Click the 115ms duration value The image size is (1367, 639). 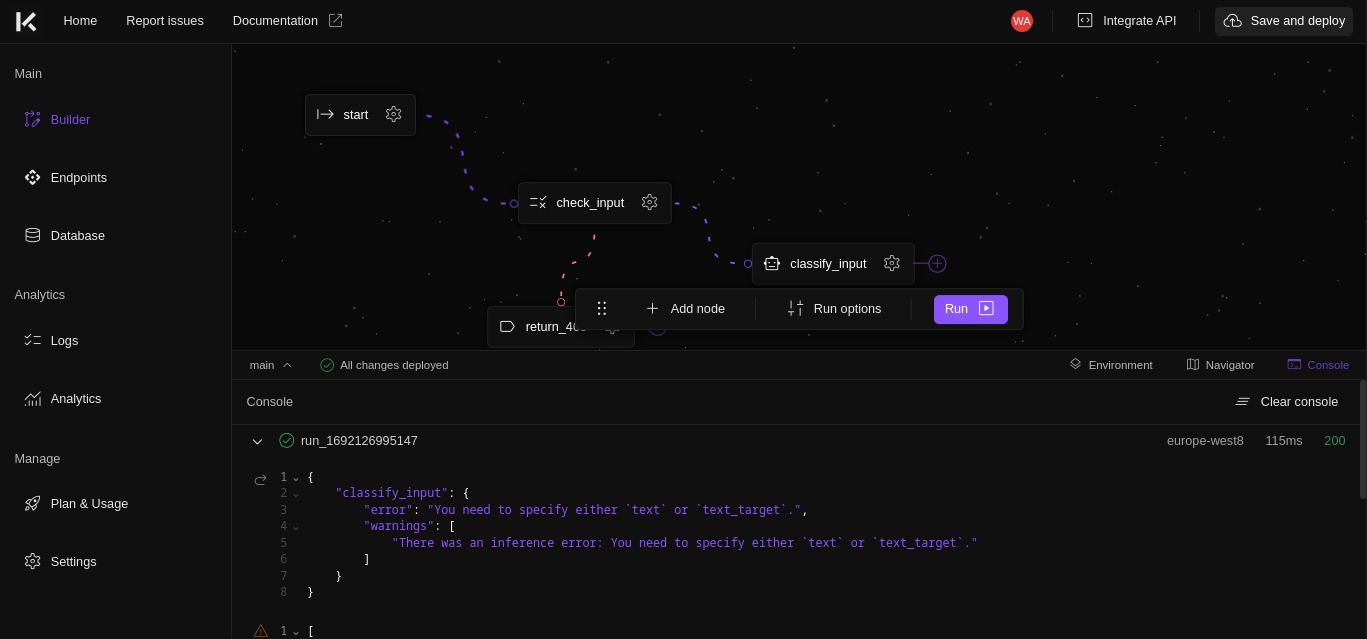tap(1284, 441)
